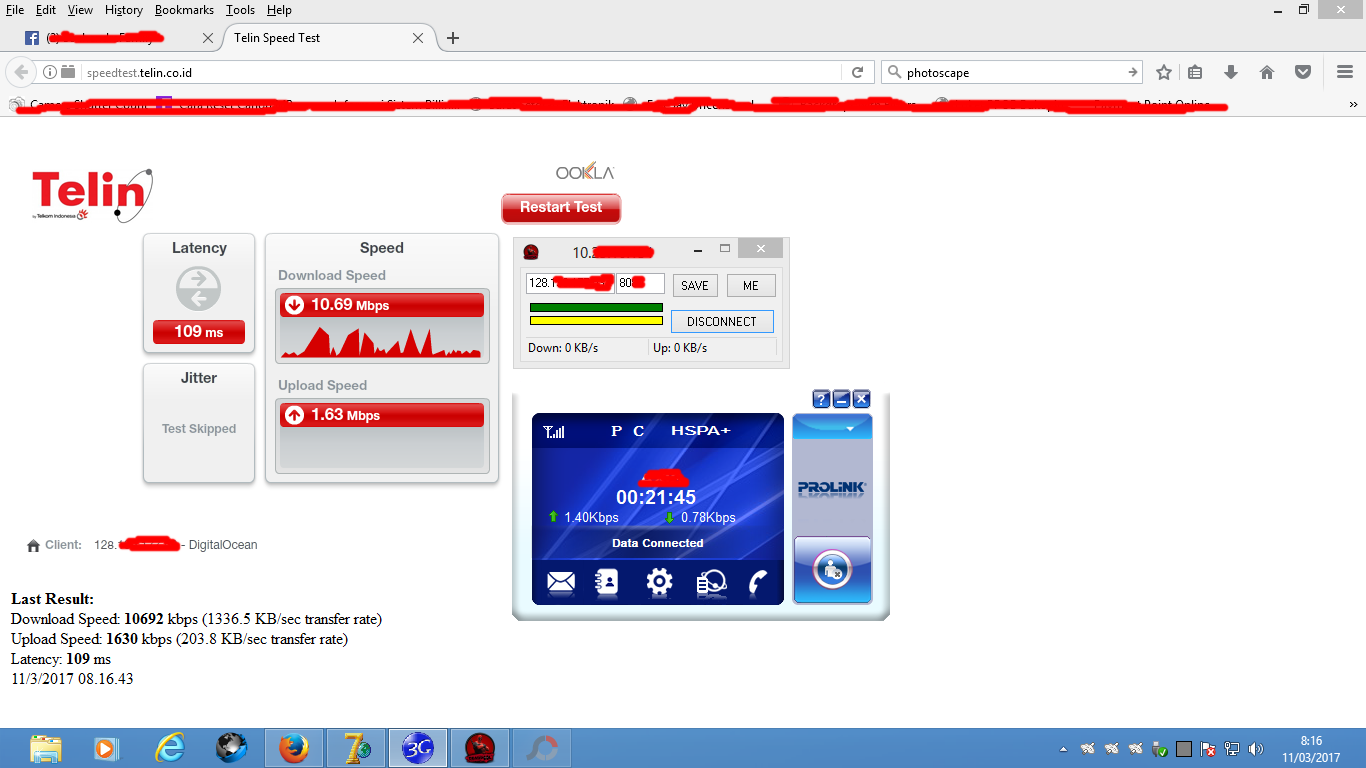Click the SAVE button in proxy tool
The height and width of the screenshot is (768, 1366).
tap(695, 285)
